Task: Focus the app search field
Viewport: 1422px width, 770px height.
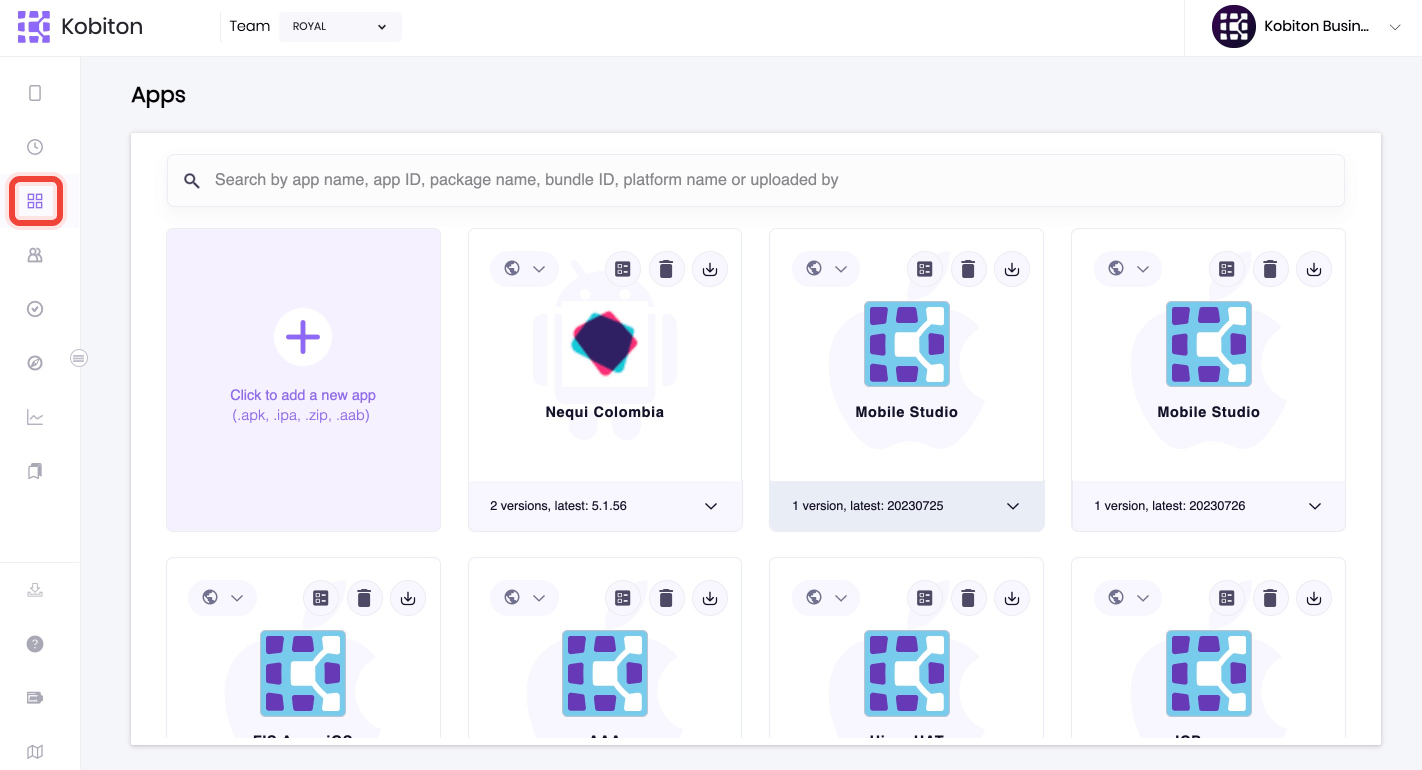Action: 756,180
